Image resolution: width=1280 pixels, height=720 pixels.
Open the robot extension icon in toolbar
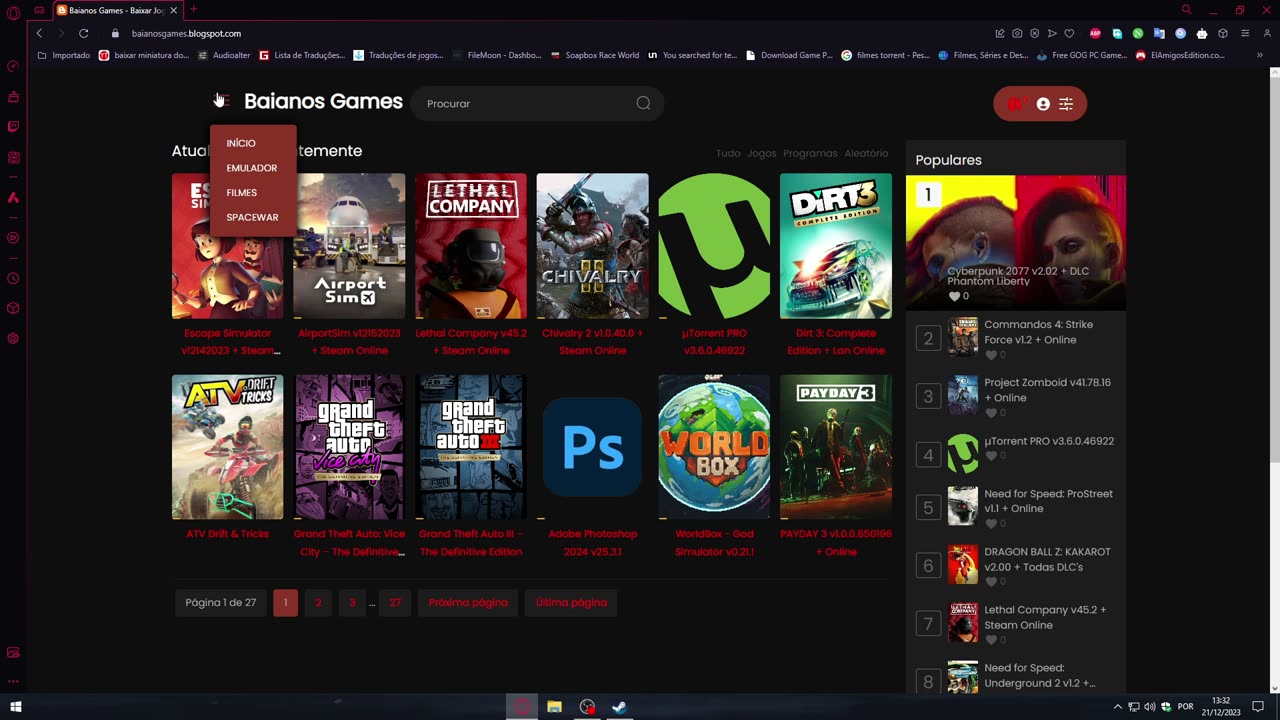(1202, 33)
